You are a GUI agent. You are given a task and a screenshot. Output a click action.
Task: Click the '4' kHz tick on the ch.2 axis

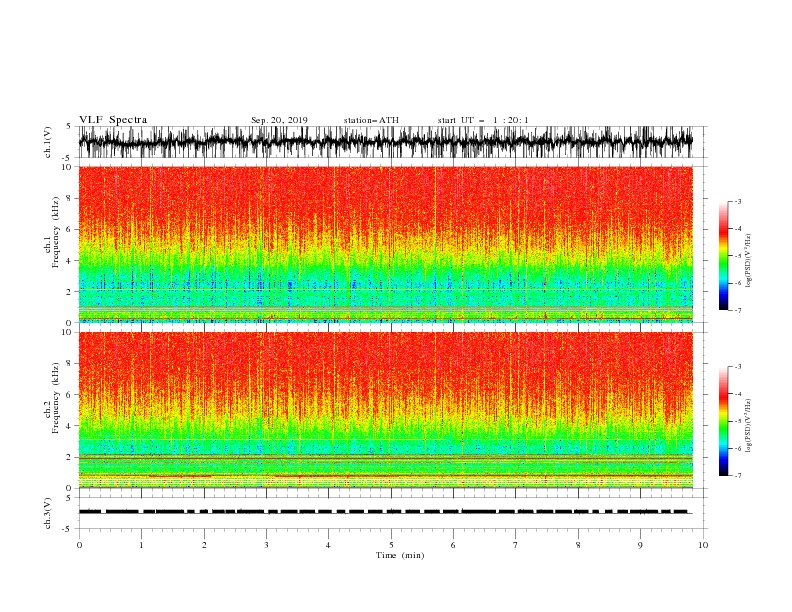[69, 426]
